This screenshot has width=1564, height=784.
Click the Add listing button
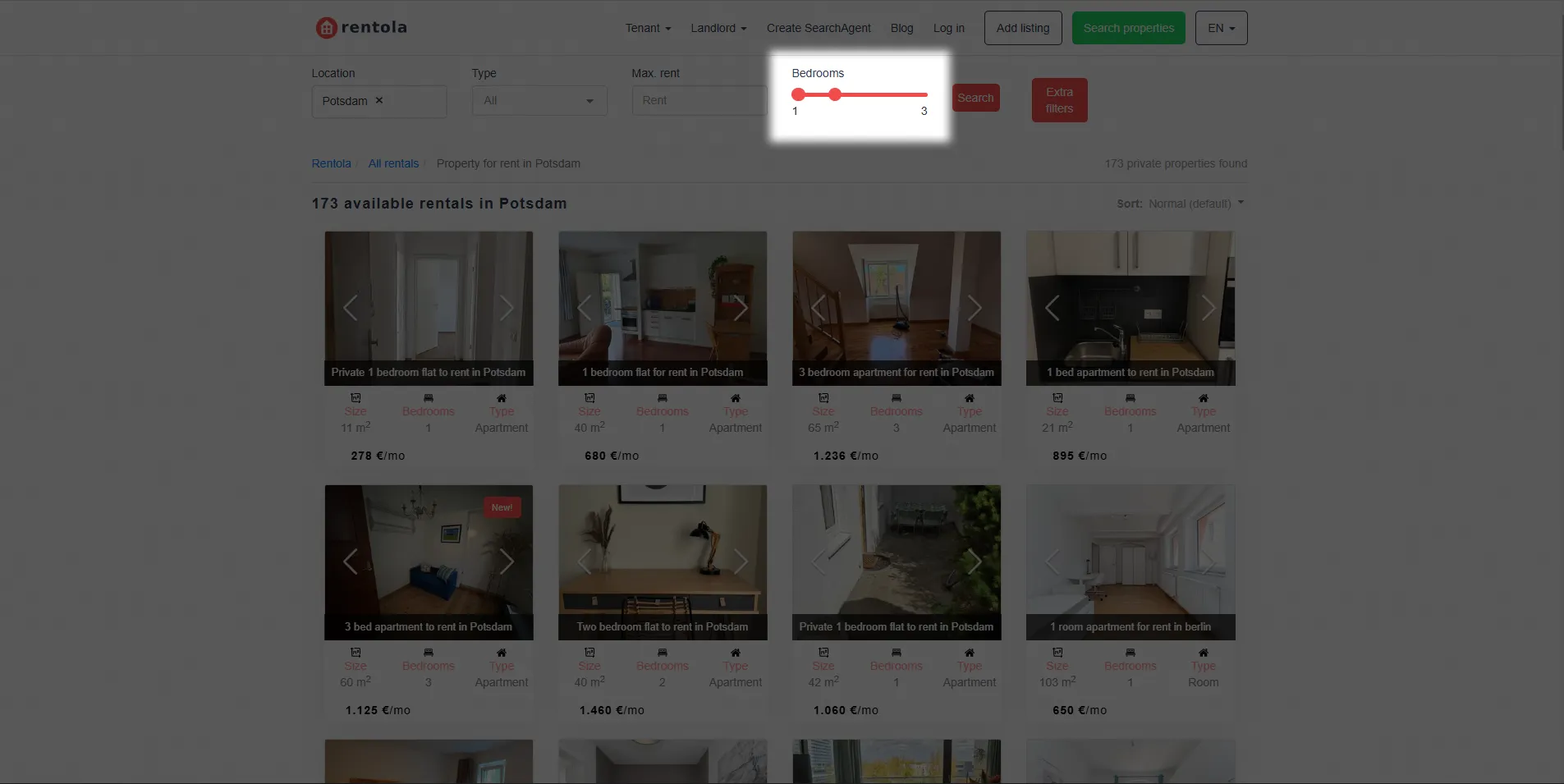click(x=1022, y=28)
